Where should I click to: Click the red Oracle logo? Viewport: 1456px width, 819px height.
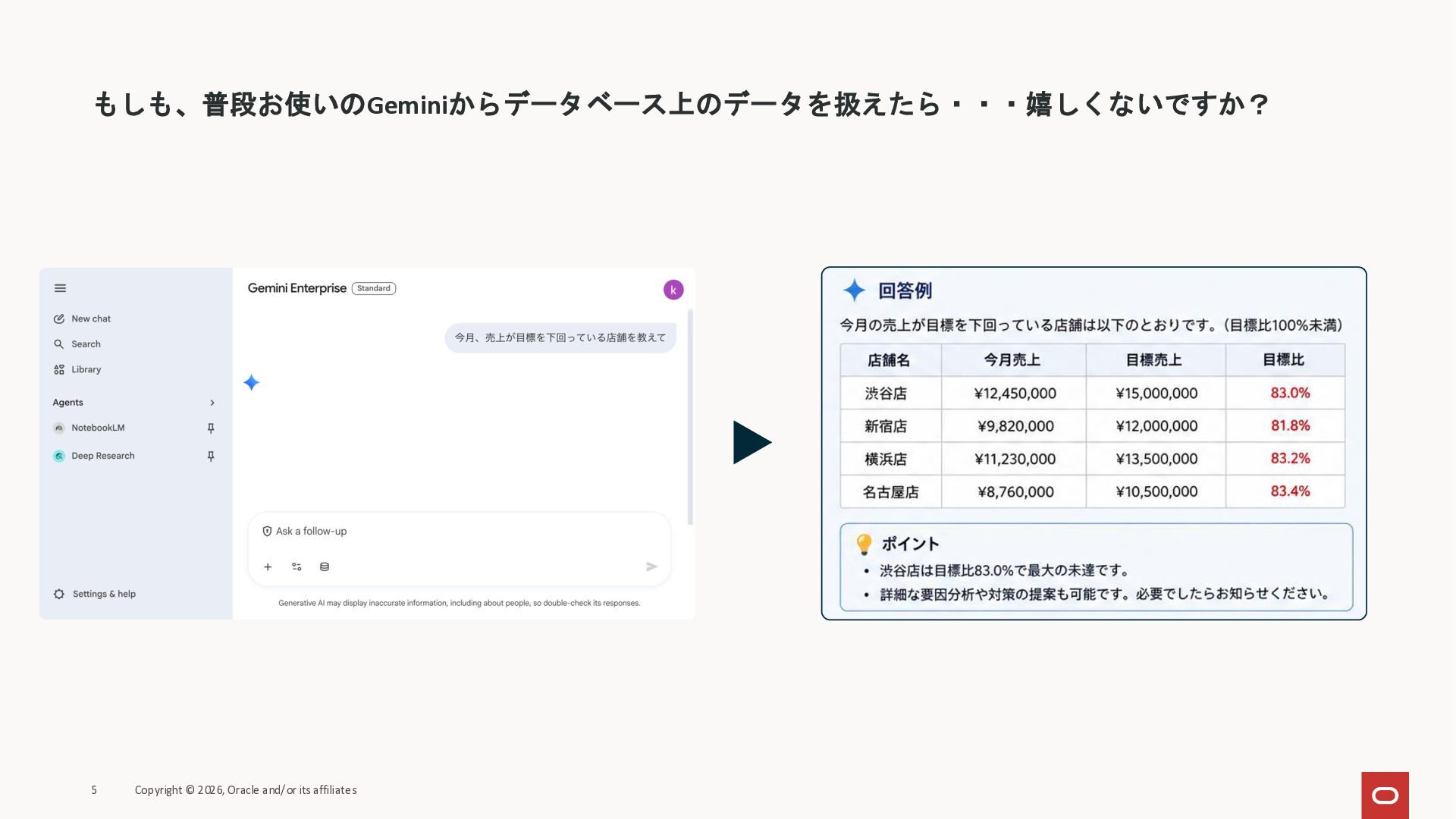1385,795
